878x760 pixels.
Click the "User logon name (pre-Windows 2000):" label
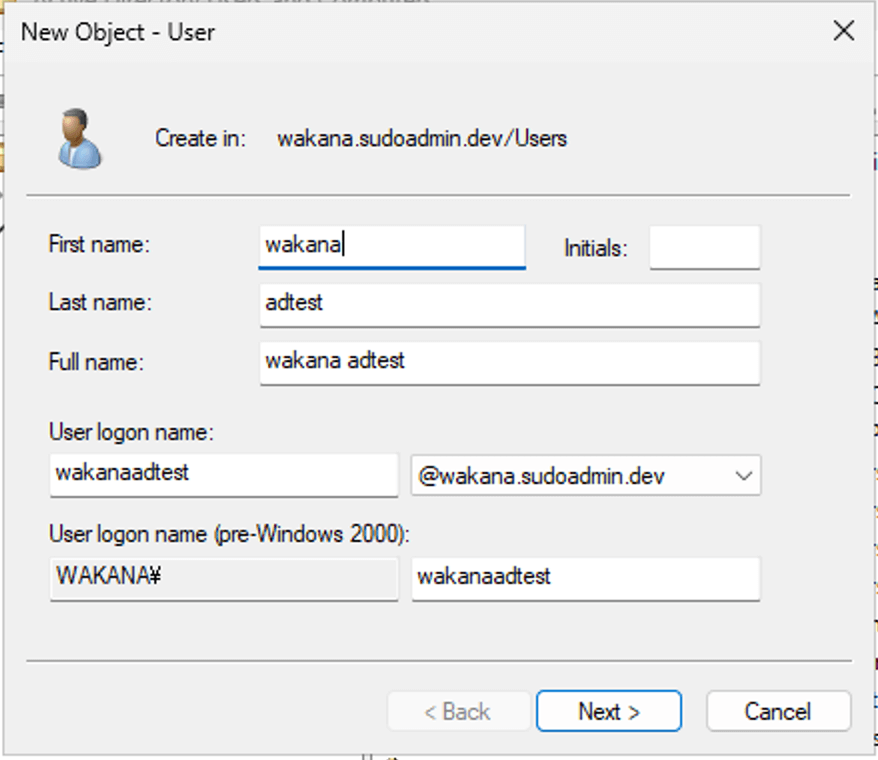click(230, 535)
